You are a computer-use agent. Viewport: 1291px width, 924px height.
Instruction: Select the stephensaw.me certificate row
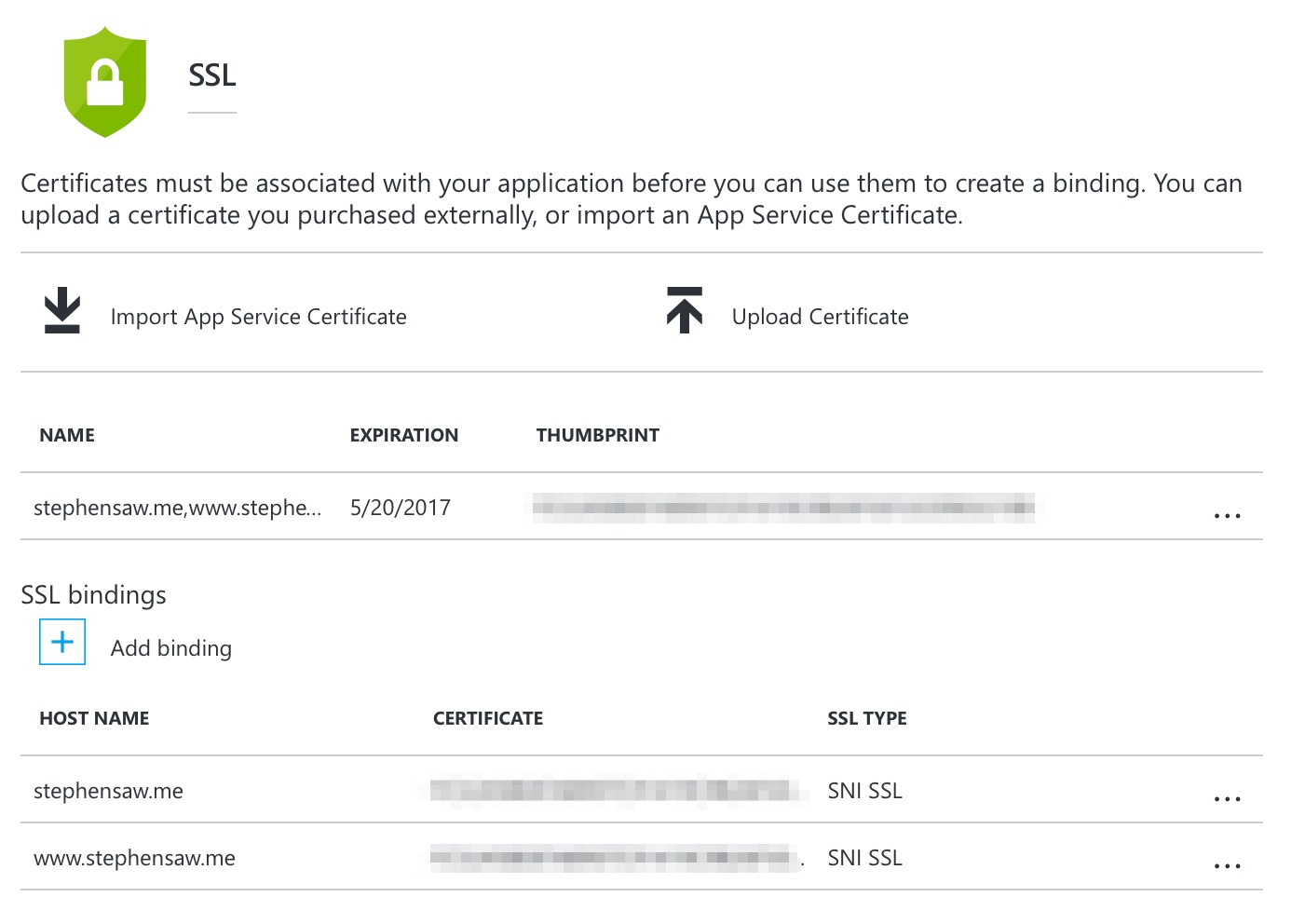177,508
